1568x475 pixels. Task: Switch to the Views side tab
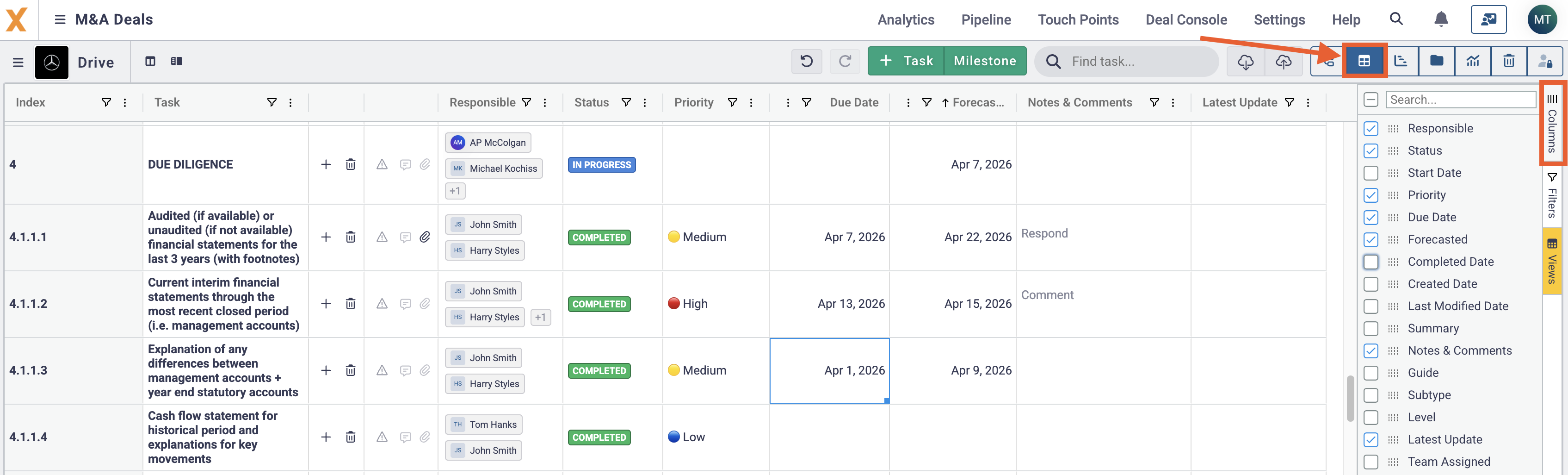[x=1552, y=261]
